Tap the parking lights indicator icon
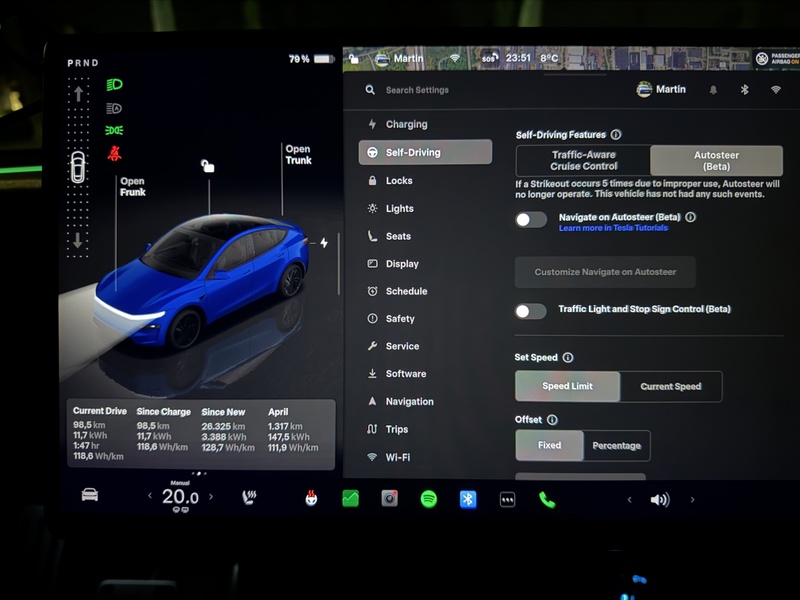Screen dimensions: 800x600 (x=114, y=131)
